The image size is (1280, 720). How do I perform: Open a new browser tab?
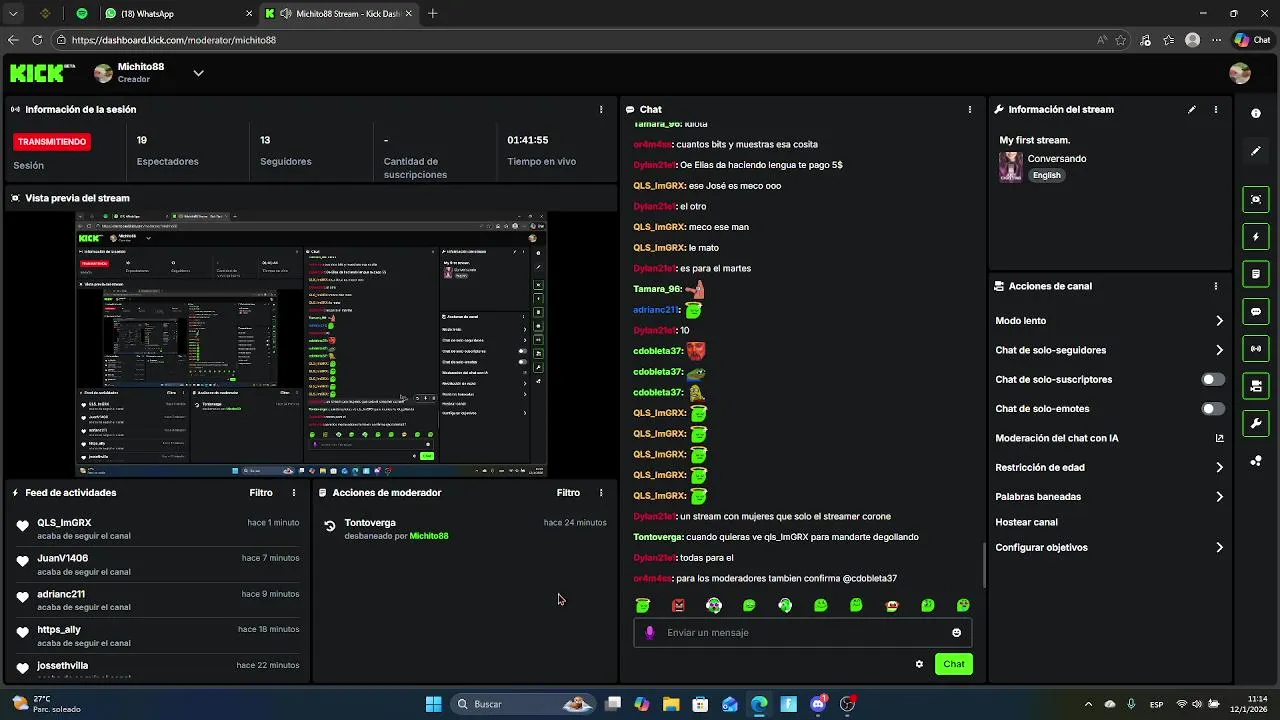click(x=432, y=14)
